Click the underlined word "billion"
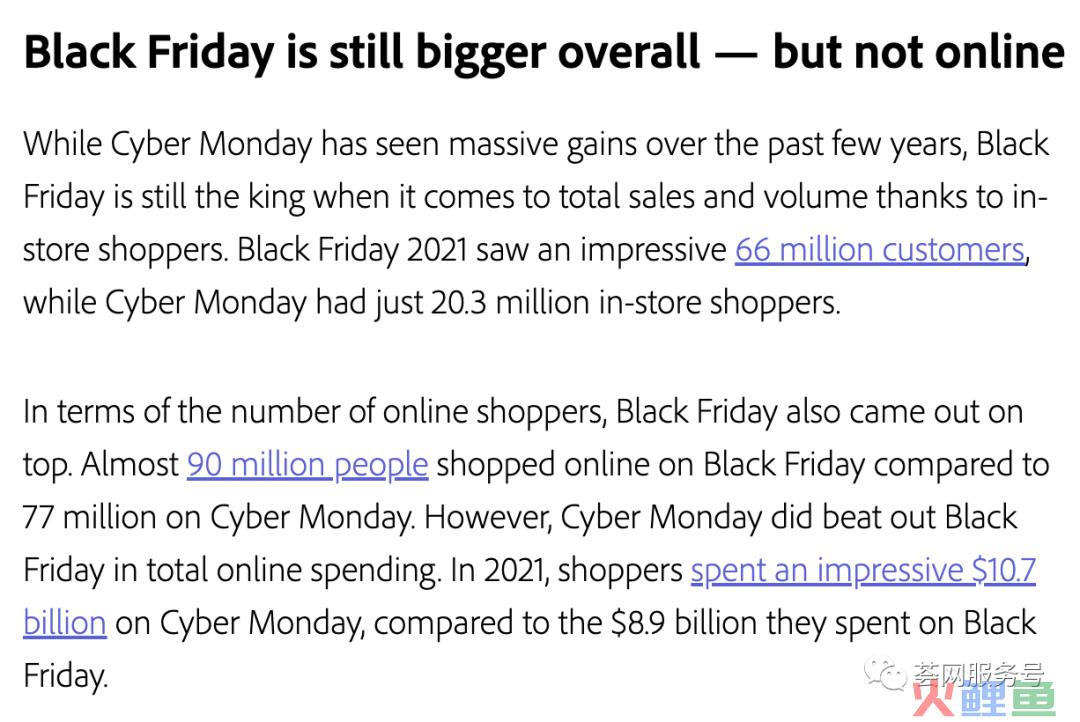Viewport: 1080px width, 722px height. [x=65, y=623]
